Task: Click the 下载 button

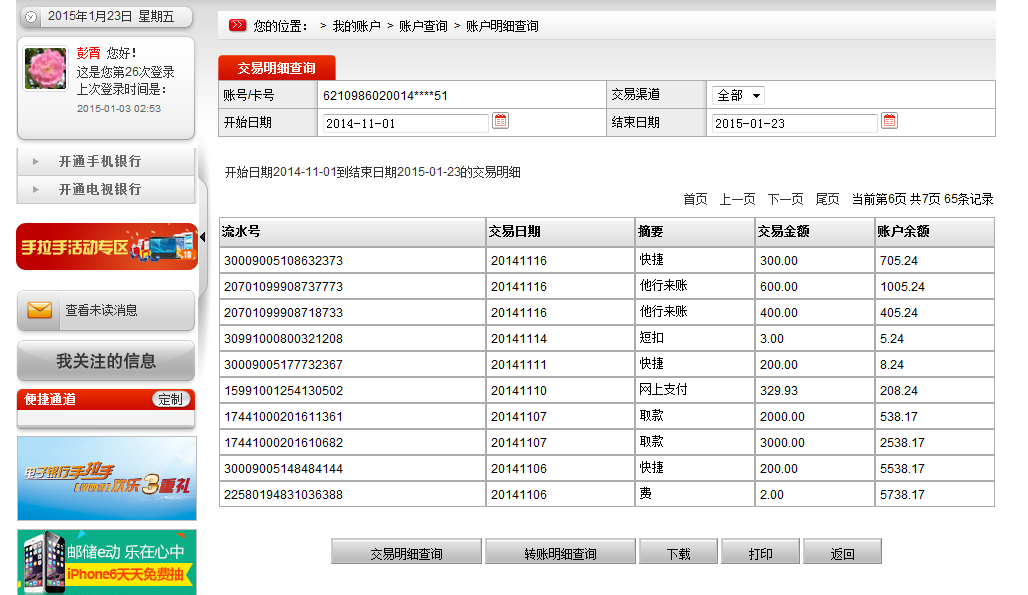Action: coord(678,553)
